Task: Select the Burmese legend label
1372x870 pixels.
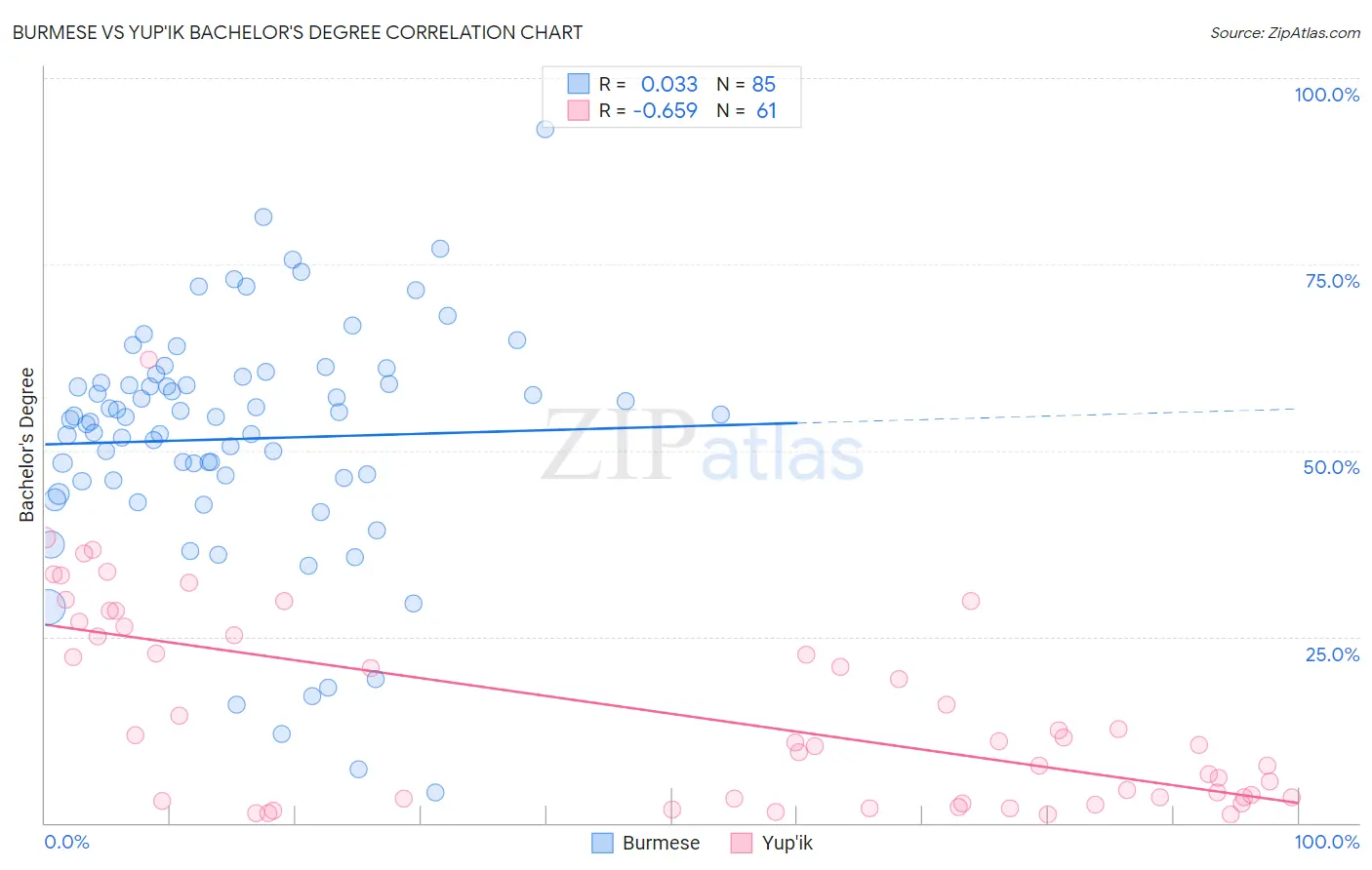Action: click(661, 843)
